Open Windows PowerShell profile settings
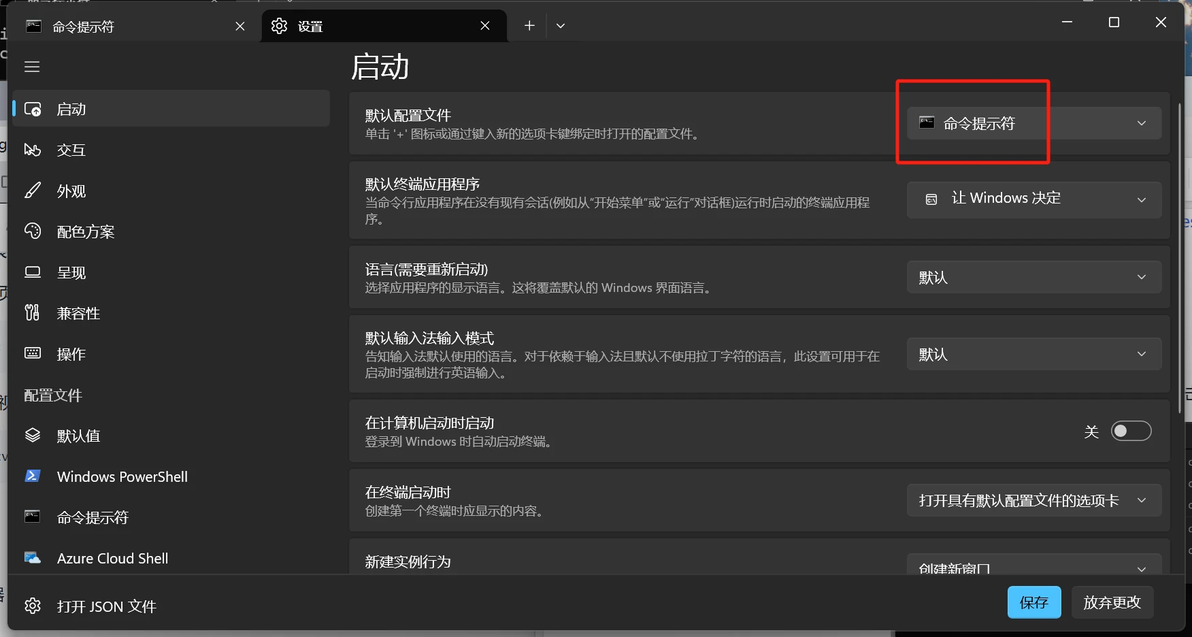Screen dimensions: 1192x637 [172, 477]
